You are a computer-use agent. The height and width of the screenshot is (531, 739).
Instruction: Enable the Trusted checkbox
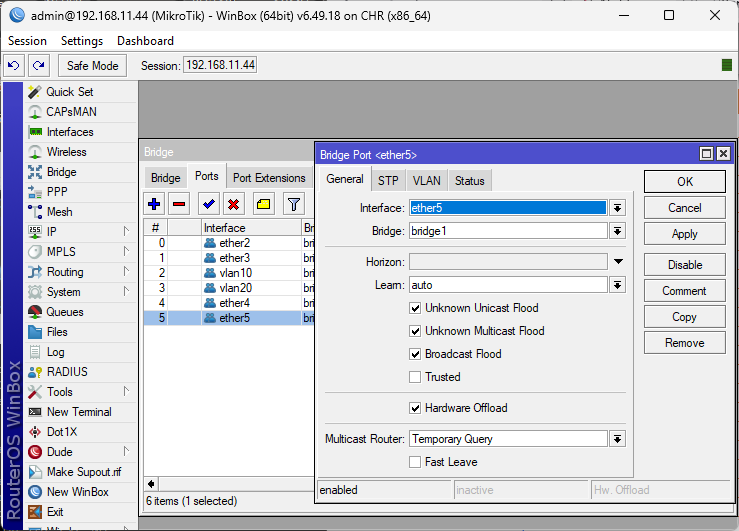pyautogui.click(x=415, y=377)
